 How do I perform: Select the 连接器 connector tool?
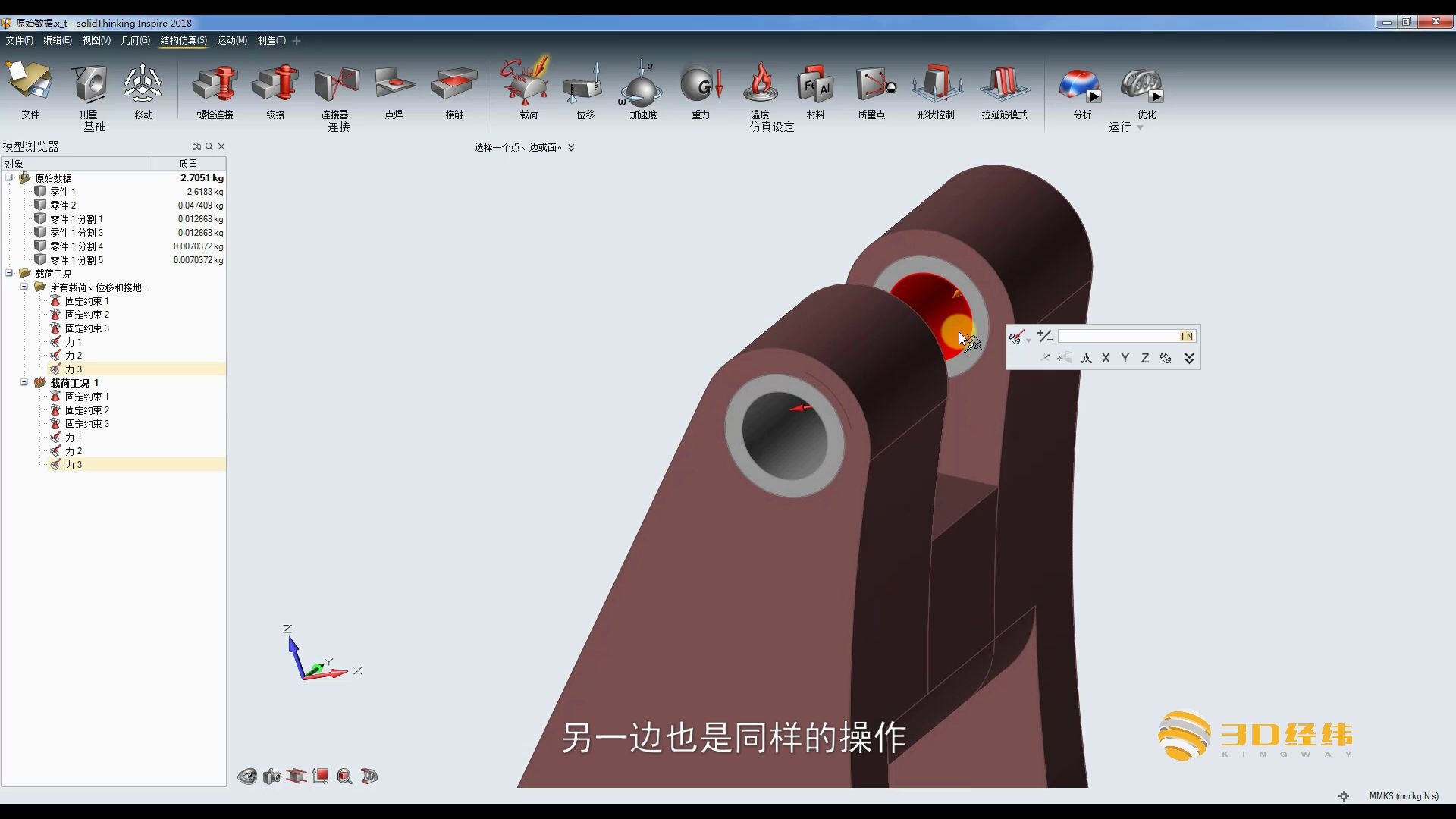point(336,83)
